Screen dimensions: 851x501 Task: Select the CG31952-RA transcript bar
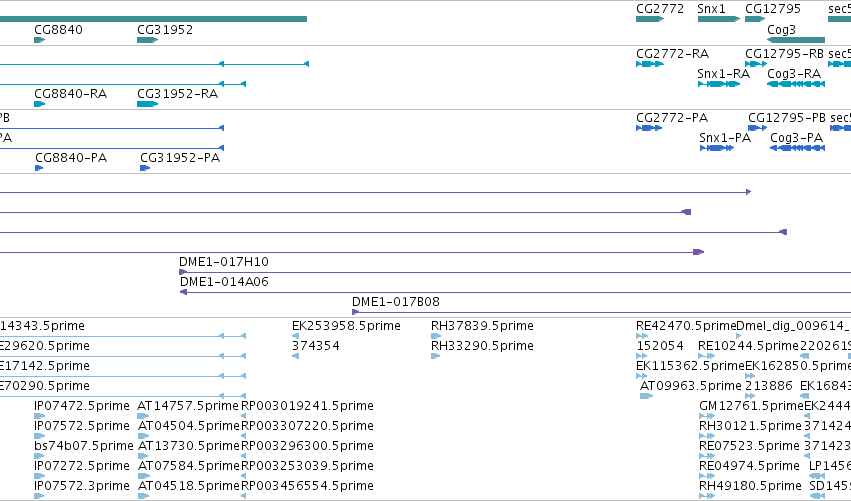(x=148, y=104)
